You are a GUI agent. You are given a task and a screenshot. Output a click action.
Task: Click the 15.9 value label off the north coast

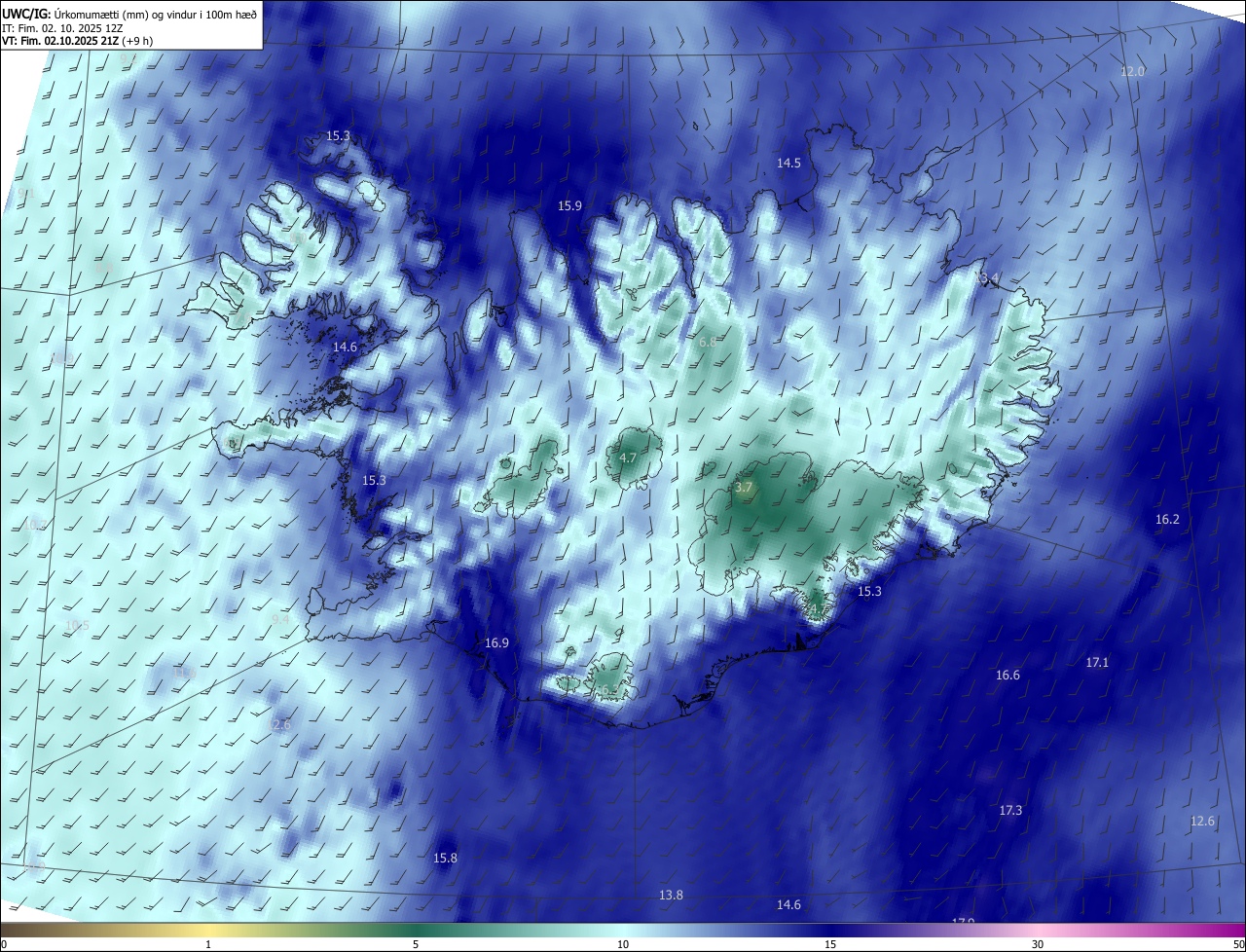[x=569, y=206]
